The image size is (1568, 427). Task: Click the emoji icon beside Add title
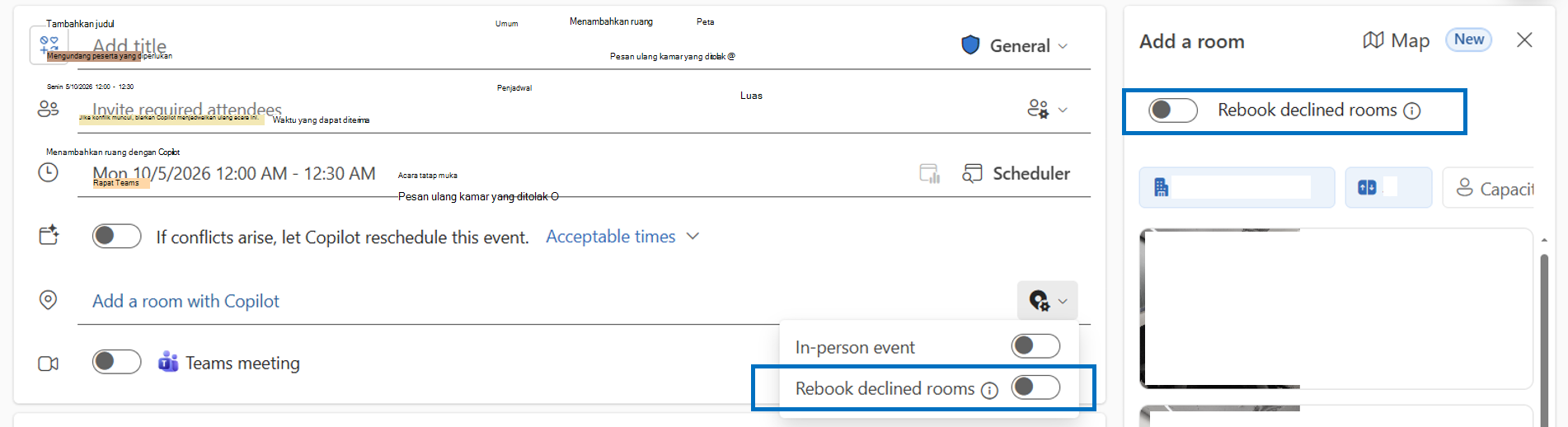49,45
